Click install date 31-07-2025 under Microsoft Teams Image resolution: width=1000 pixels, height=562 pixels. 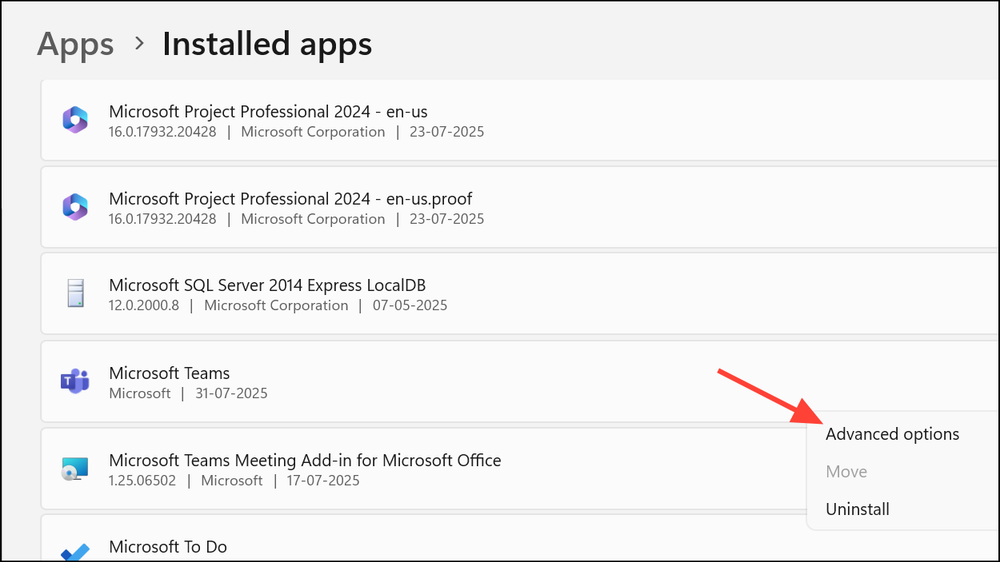[x=231, y=394]
